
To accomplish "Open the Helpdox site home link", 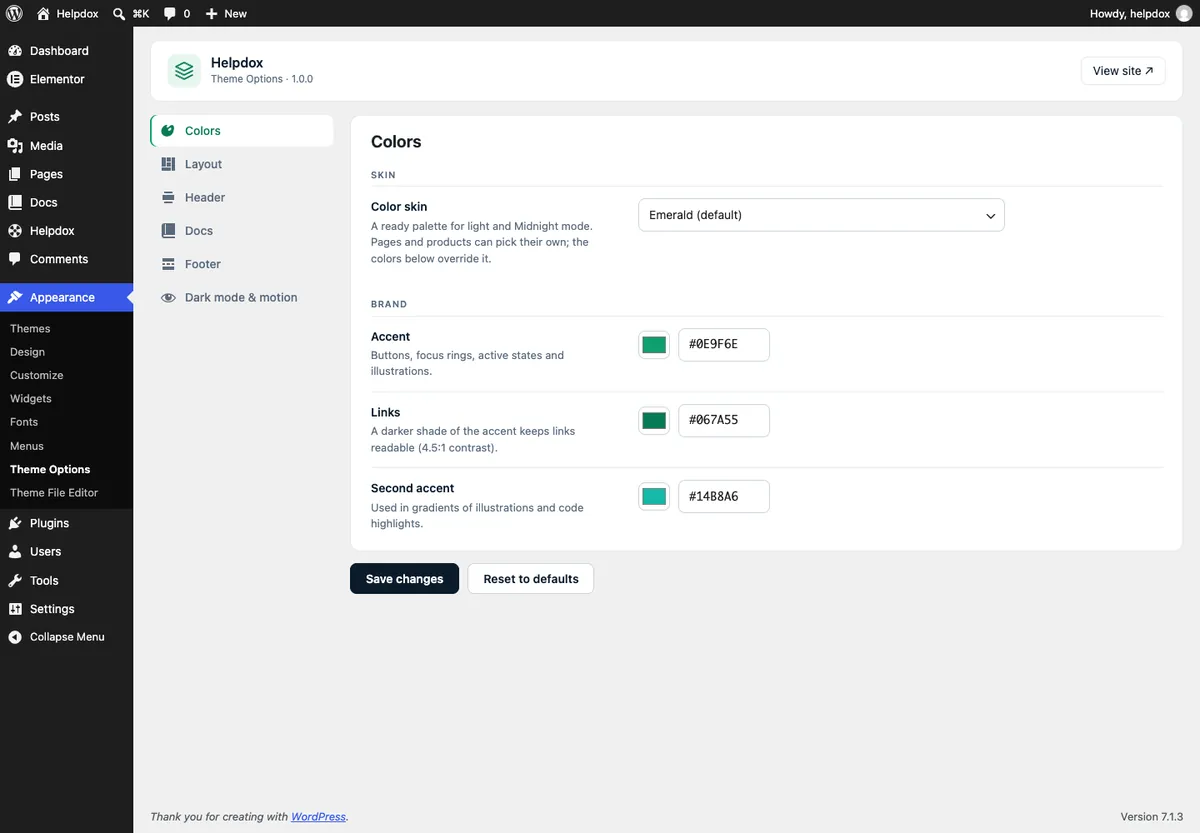I will (x=67, y=14).
